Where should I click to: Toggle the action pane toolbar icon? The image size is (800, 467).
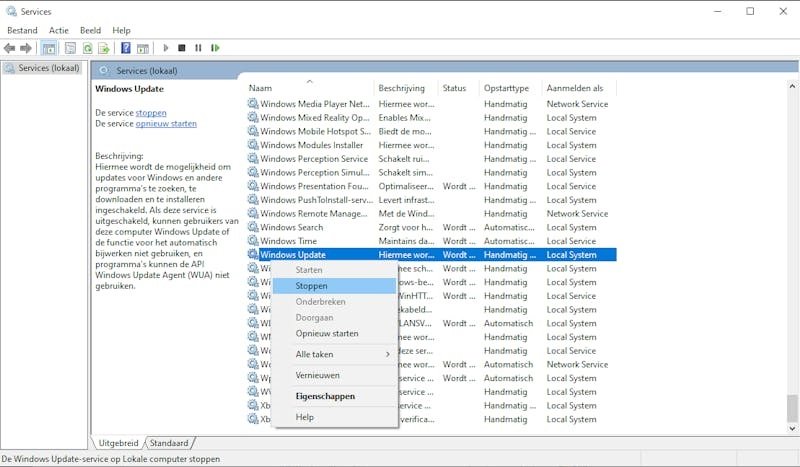[x=143, y=48]
